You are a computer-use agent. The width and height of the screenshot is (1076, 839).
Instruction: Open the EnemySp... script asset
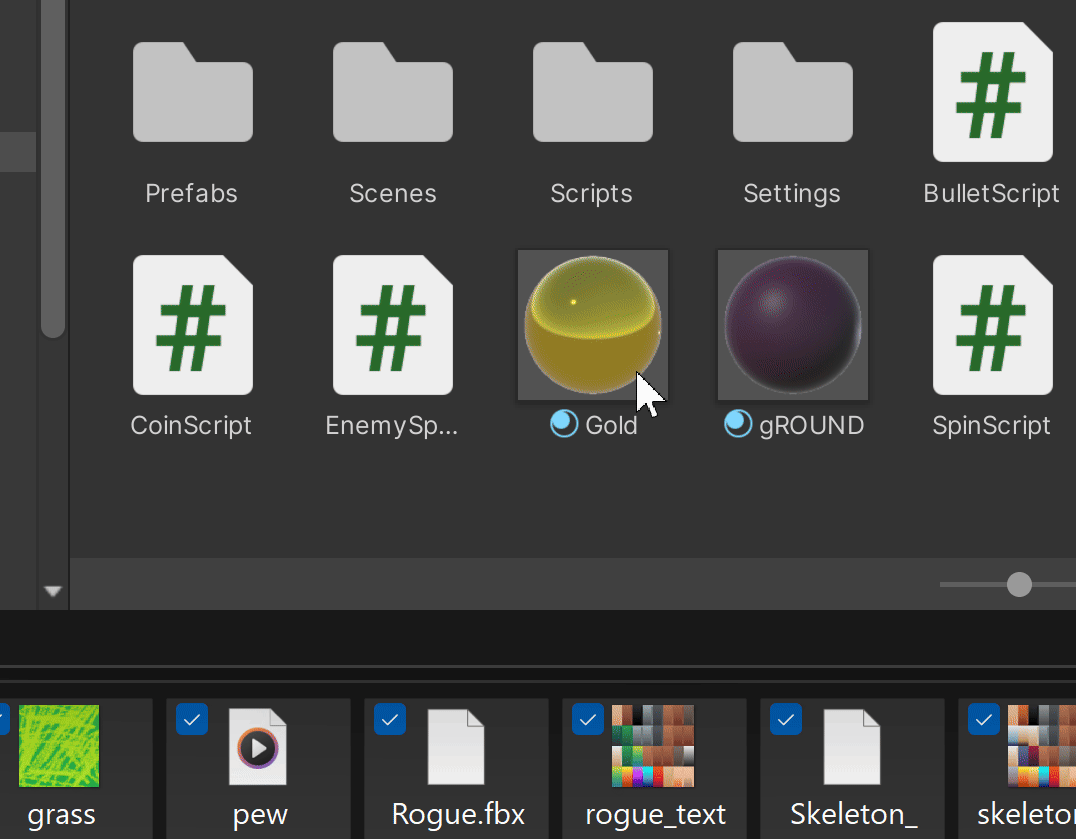tap(391, 324)
